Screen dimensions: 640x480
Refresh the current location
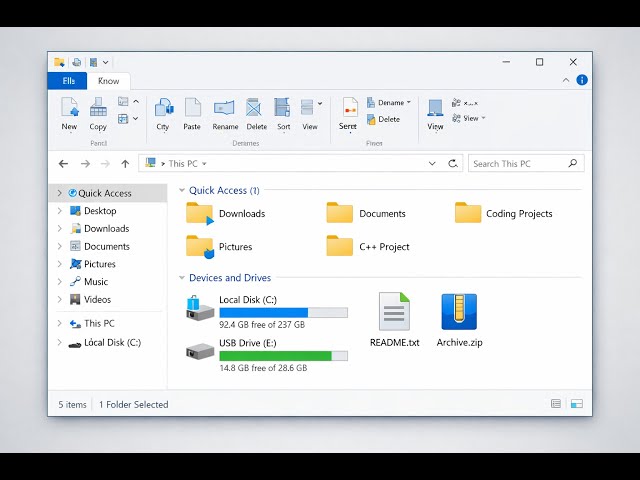(453, 164)
